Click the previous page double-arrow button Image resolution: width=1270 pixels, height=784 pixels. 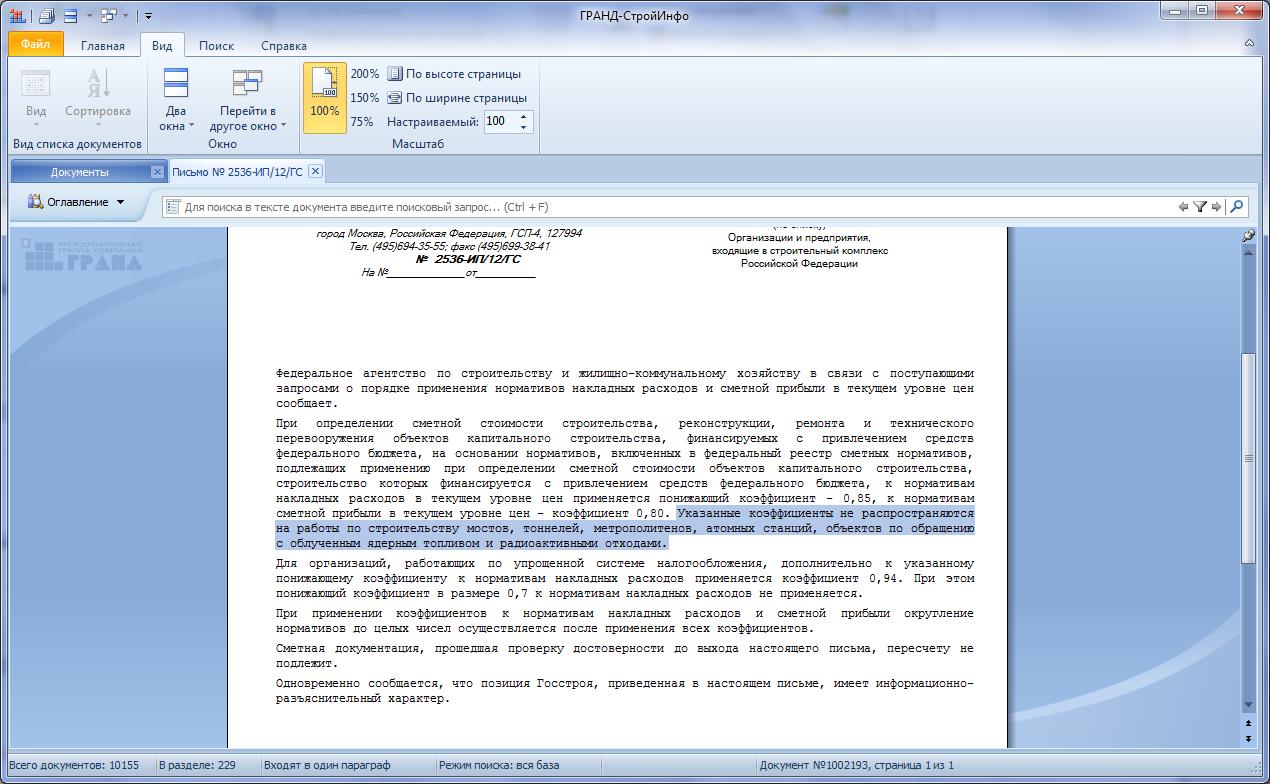pyautogui.click(x=1248, y=723)
